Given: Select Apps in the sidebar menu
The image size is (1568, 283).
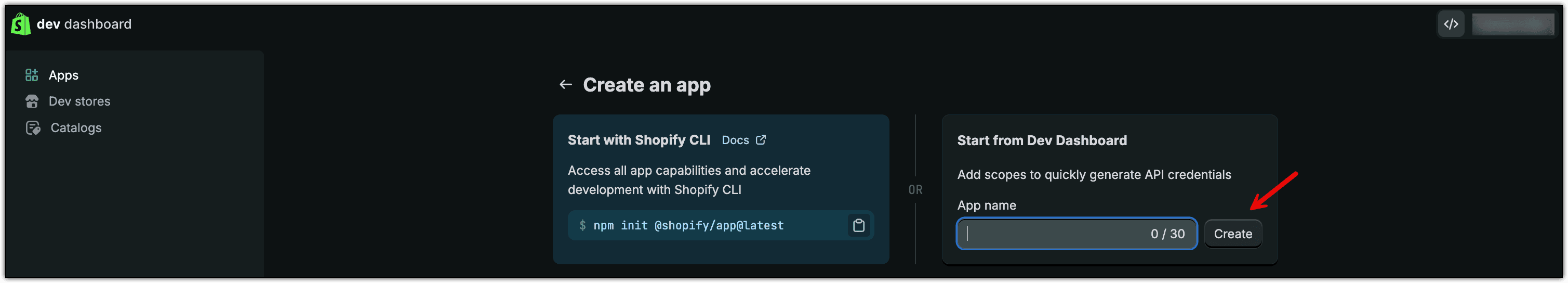Looking at the screenshot, I should [63, 75].
